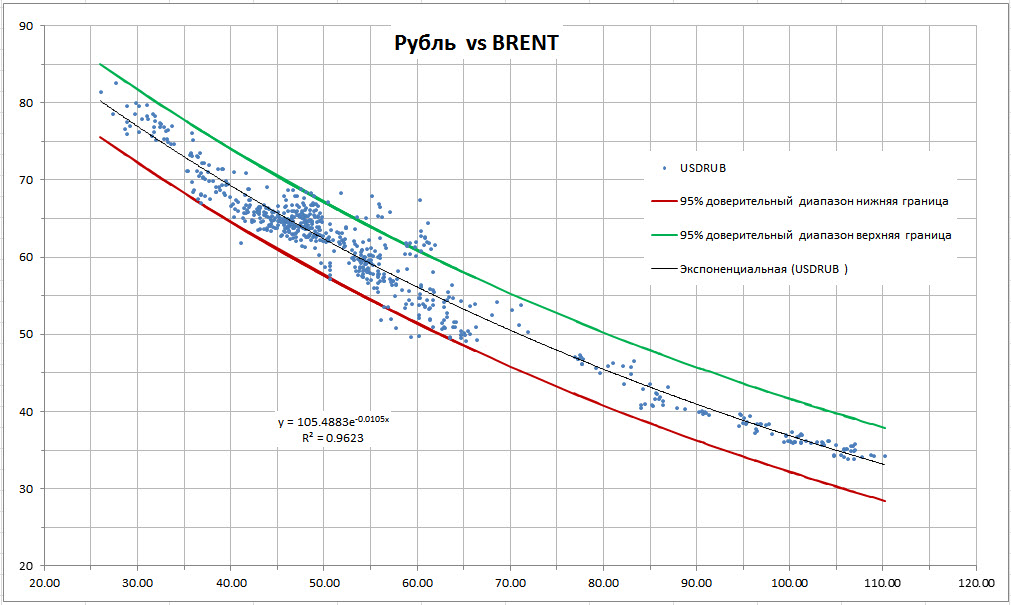Viewport: 1011px width, 605px height.
Task: Select legend label ending "нижняя граница"
Action: tap(813, 201)
